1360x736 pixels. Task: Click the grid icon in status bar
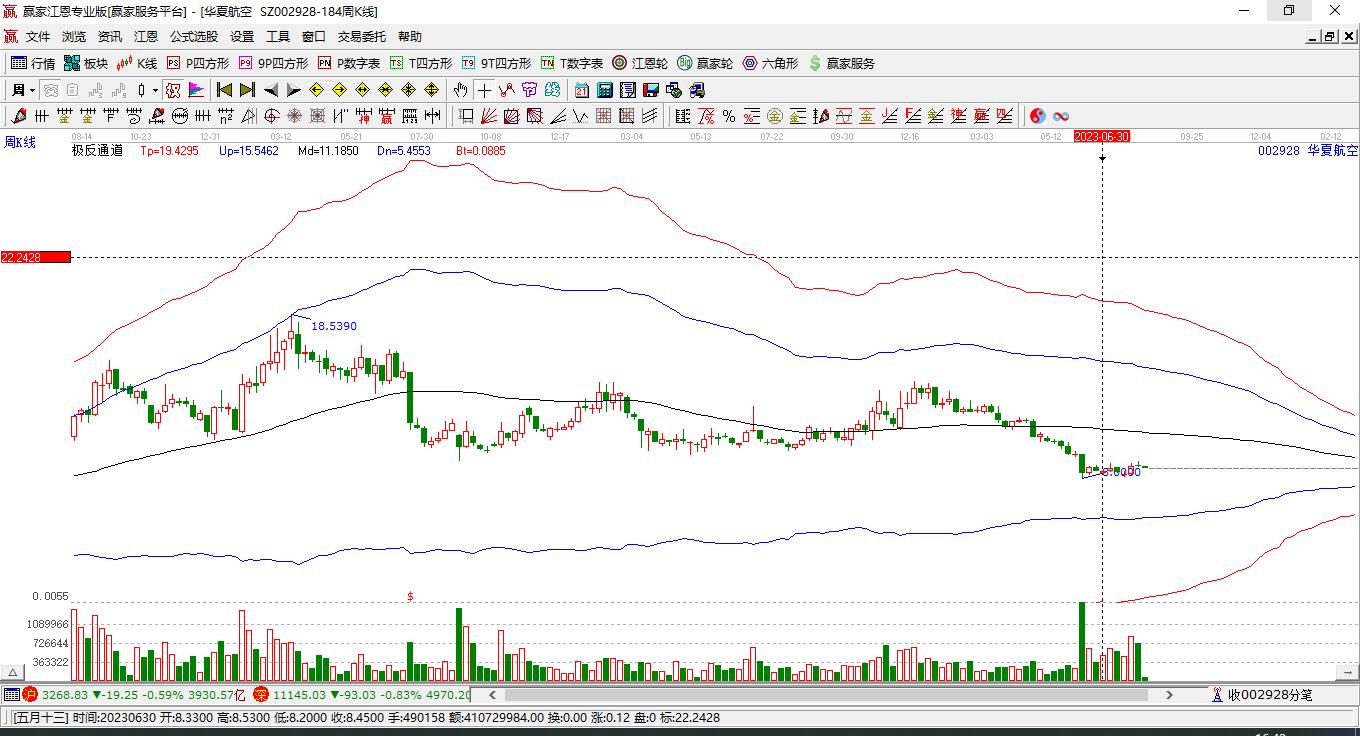[11, 695]
